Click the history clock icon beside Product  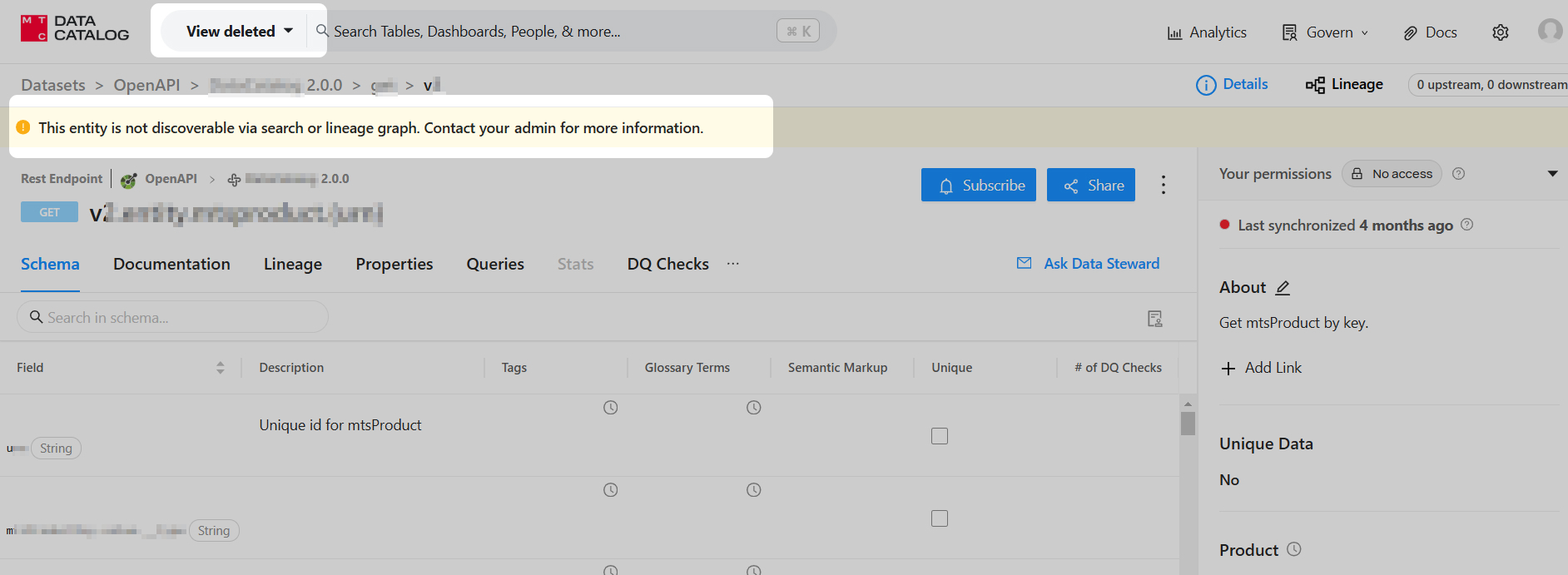[x=1294, y=549]
